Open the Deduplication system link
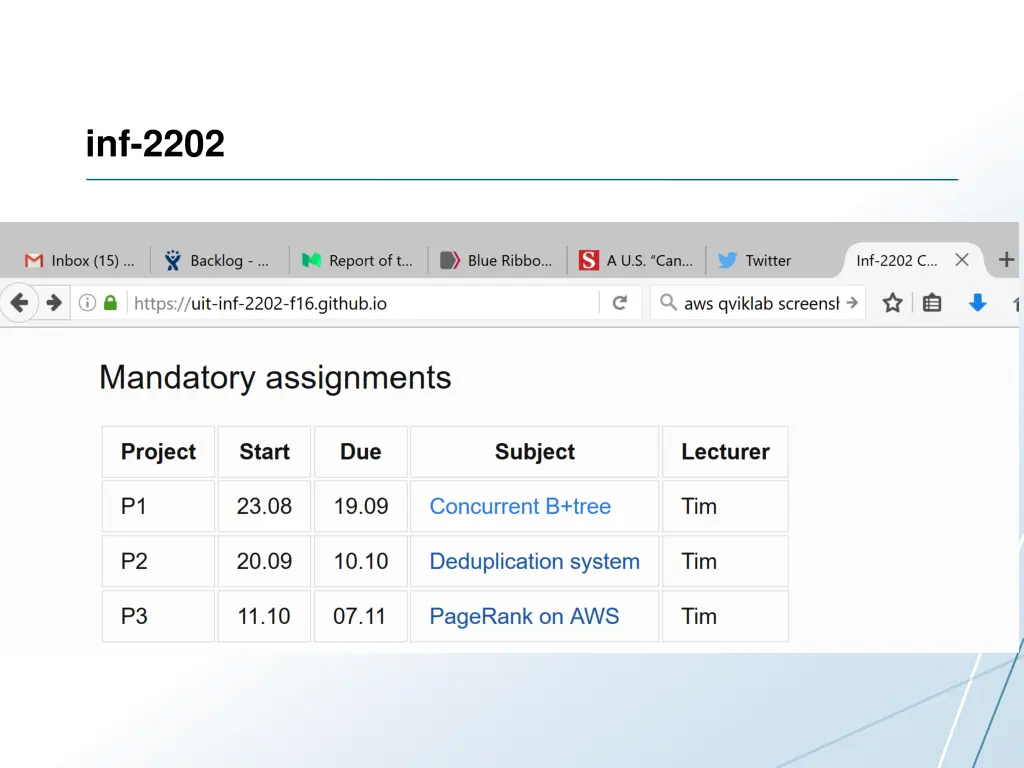 point(534,562)
